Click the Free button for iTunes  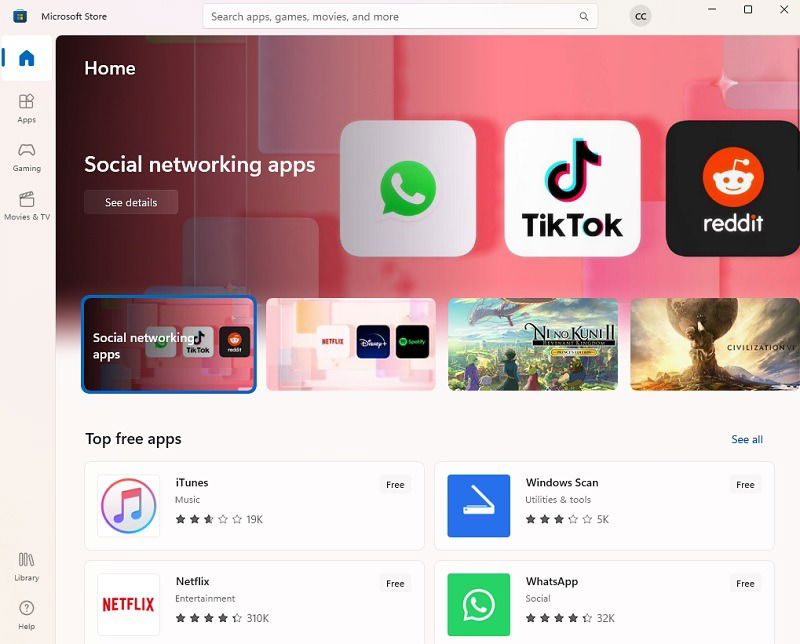click(x=395, y=485)
